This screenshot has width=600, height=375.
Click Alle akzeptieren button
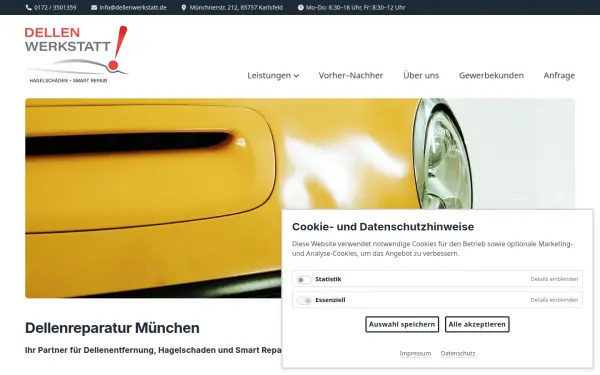[477, 324]
